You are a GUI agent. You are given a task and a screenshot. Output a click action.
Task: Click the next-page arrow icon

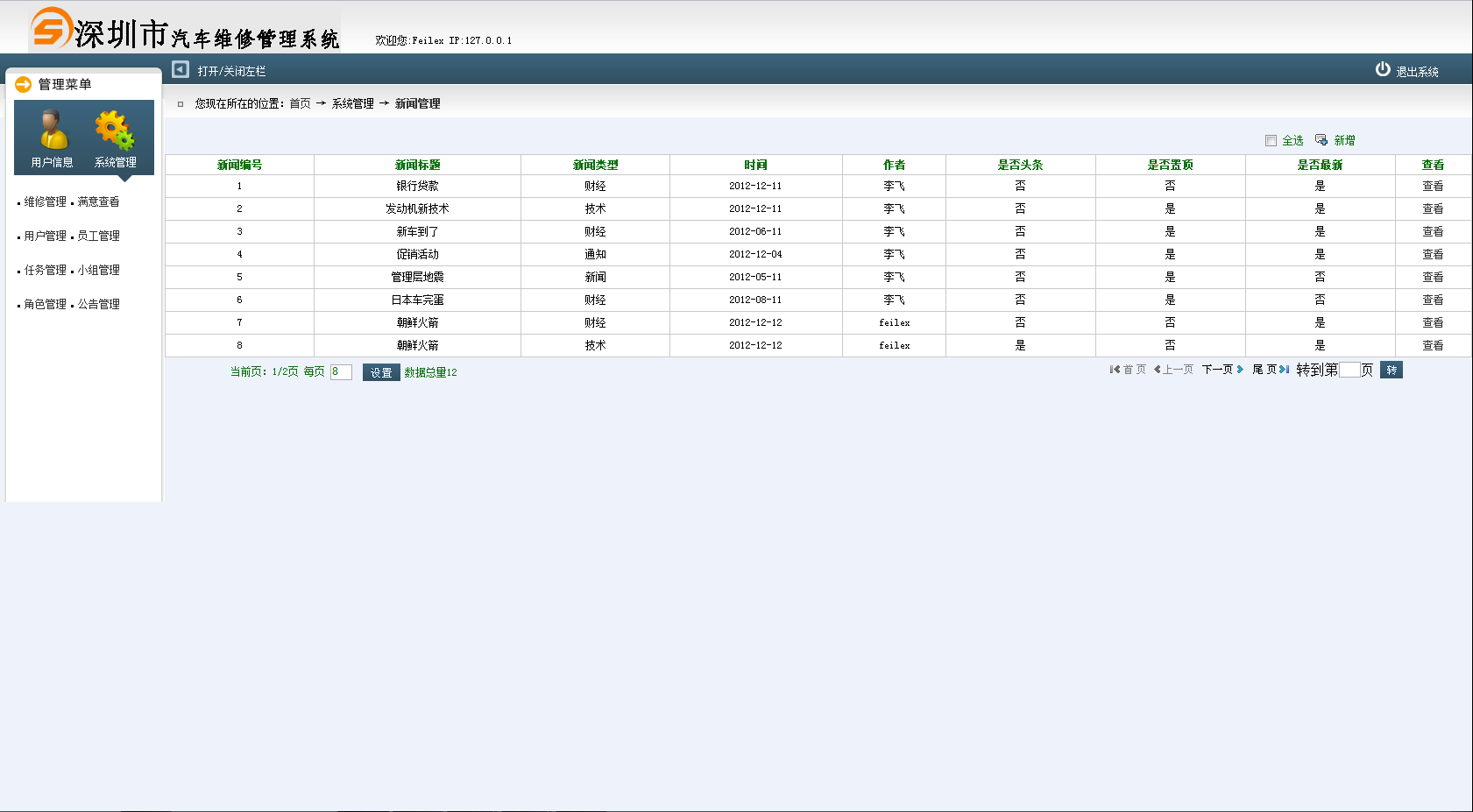point(1240,370)
